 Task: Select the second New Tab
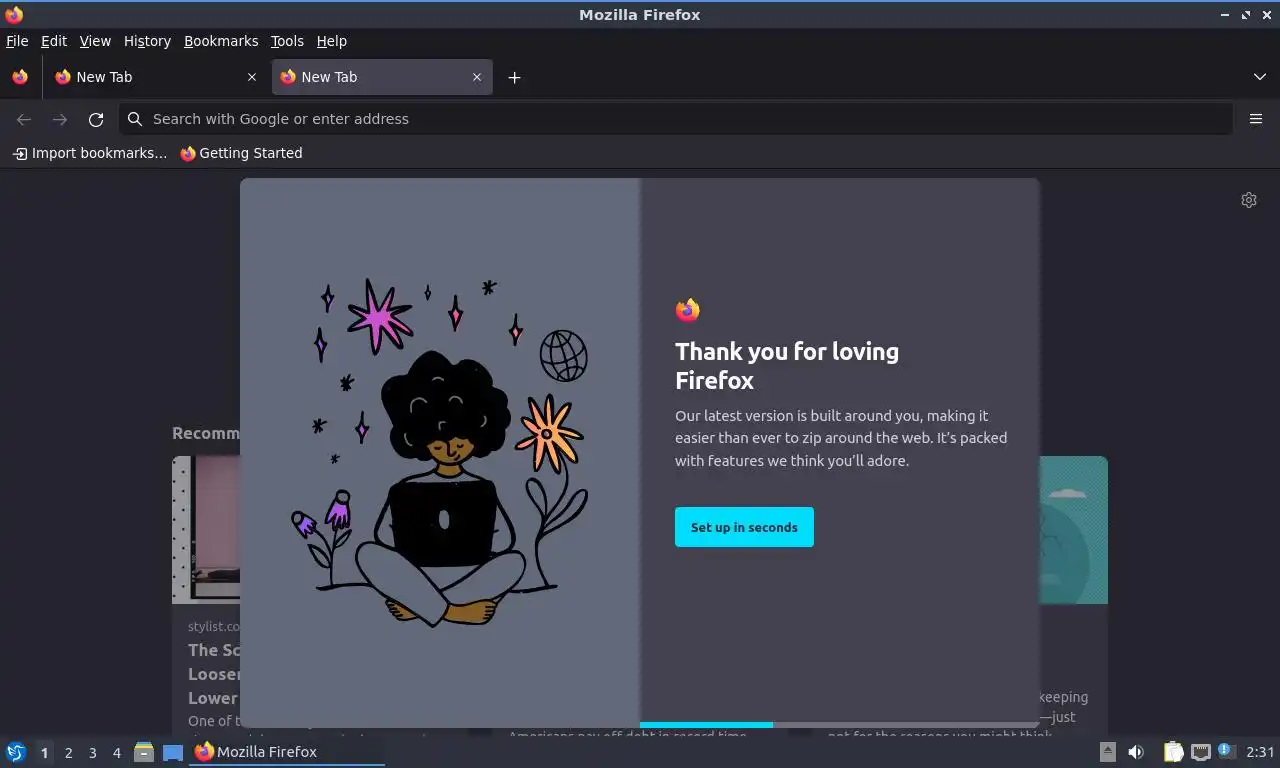pos(381,77)
